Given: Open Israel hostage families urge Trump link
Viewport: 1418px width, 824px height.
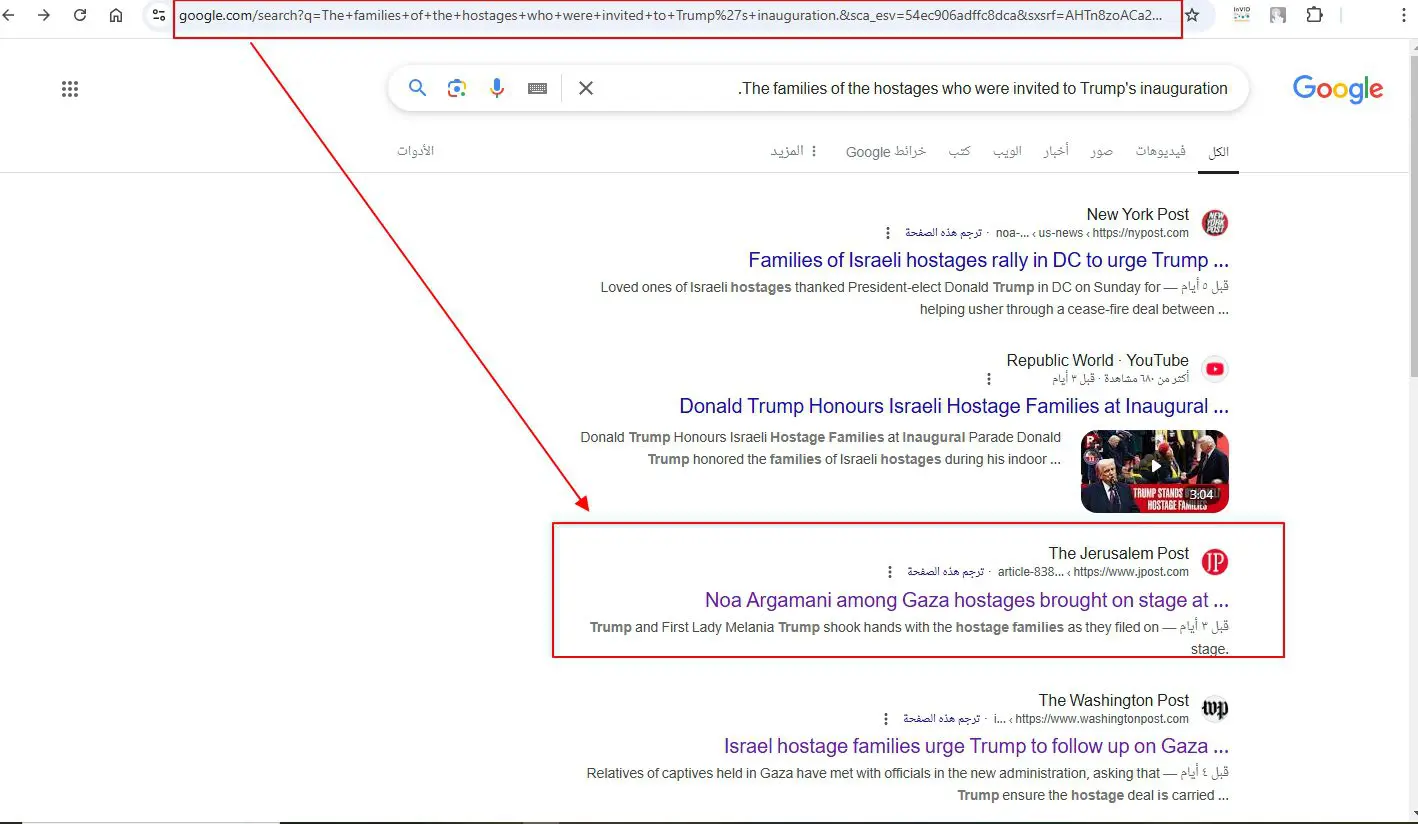Looking at the screenshot, I should pos(976,746).
